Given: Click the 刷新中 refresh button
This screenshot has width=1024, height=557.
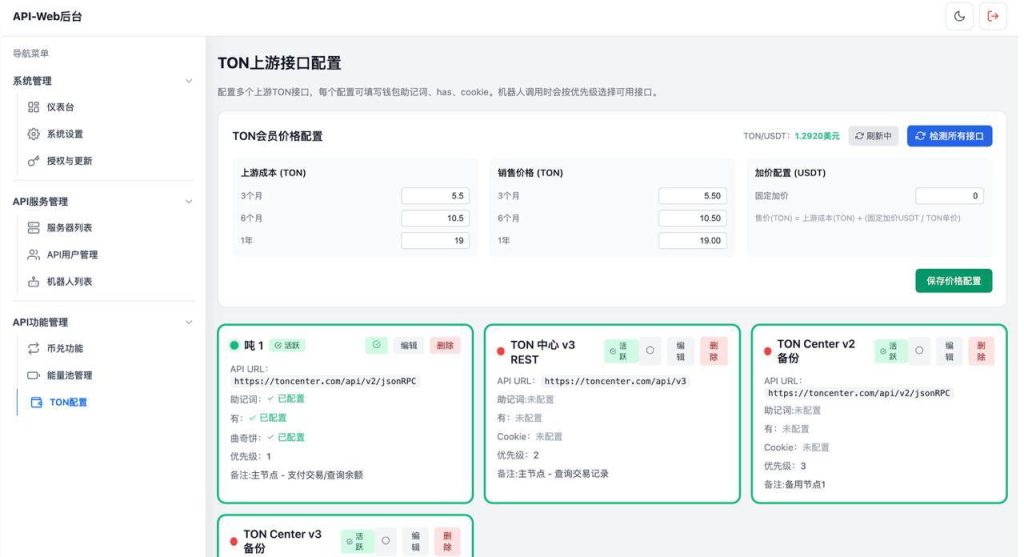Looking at the screenshot, I should pos(873,136).
